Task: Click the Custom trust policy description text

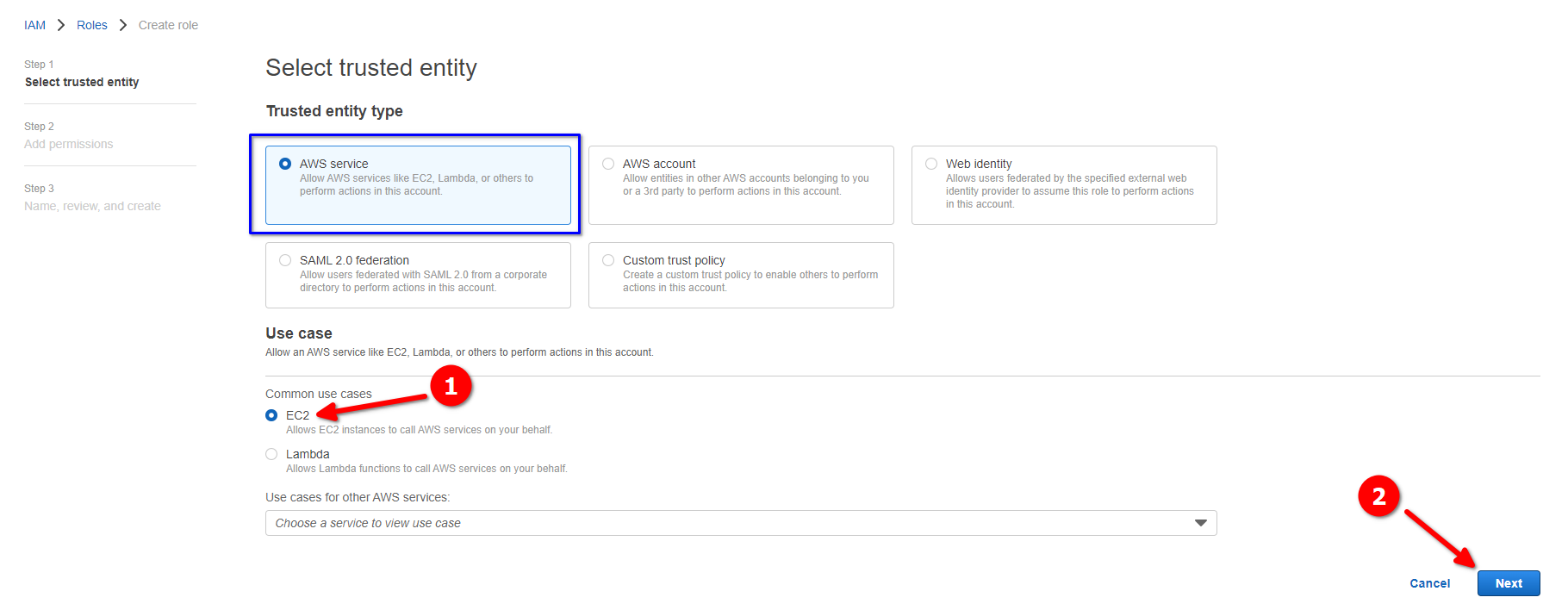Action: (x=750, y=281)
